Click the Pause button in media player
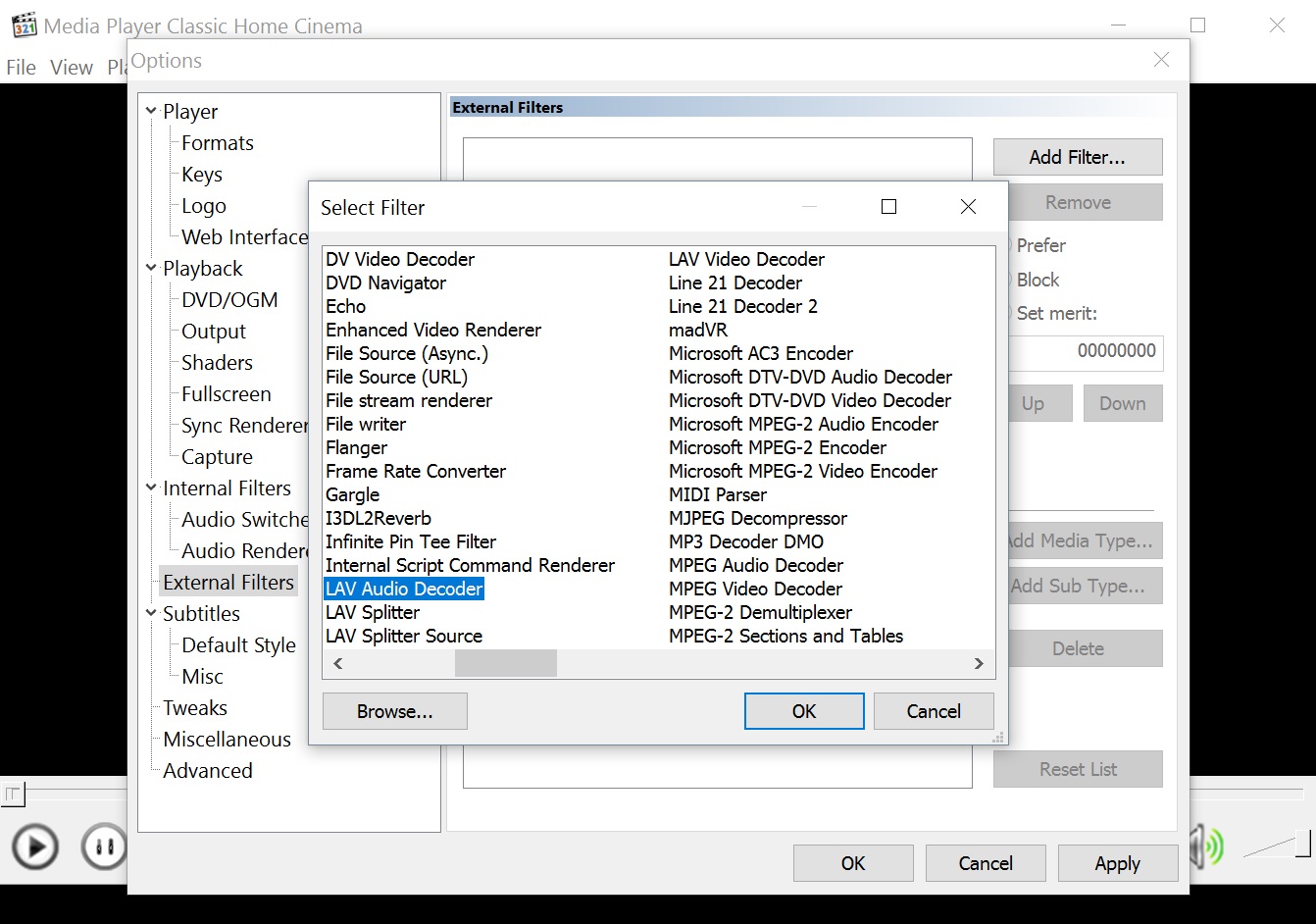Viewport: 1316px width, 924px height. 104,847
